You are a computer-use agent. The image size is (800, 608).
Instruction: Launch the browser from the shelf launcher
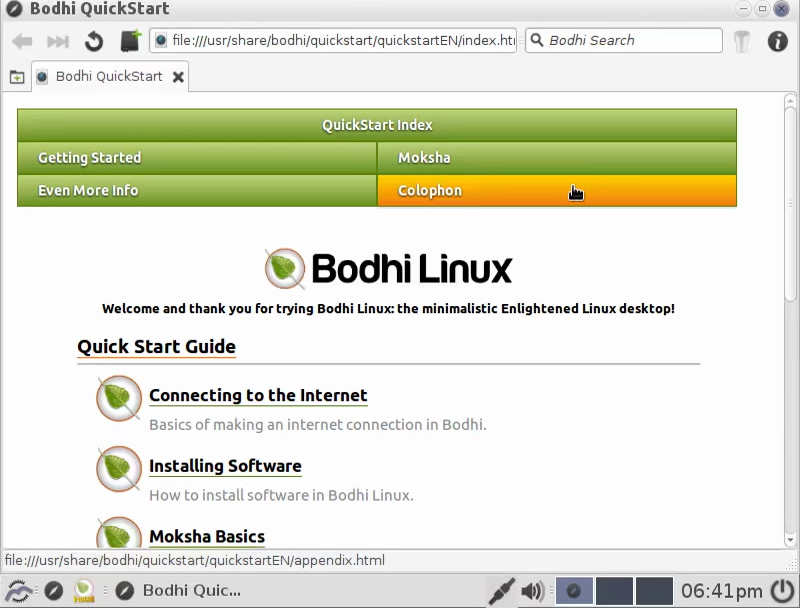pyautogui.click(x=54, y=591)
